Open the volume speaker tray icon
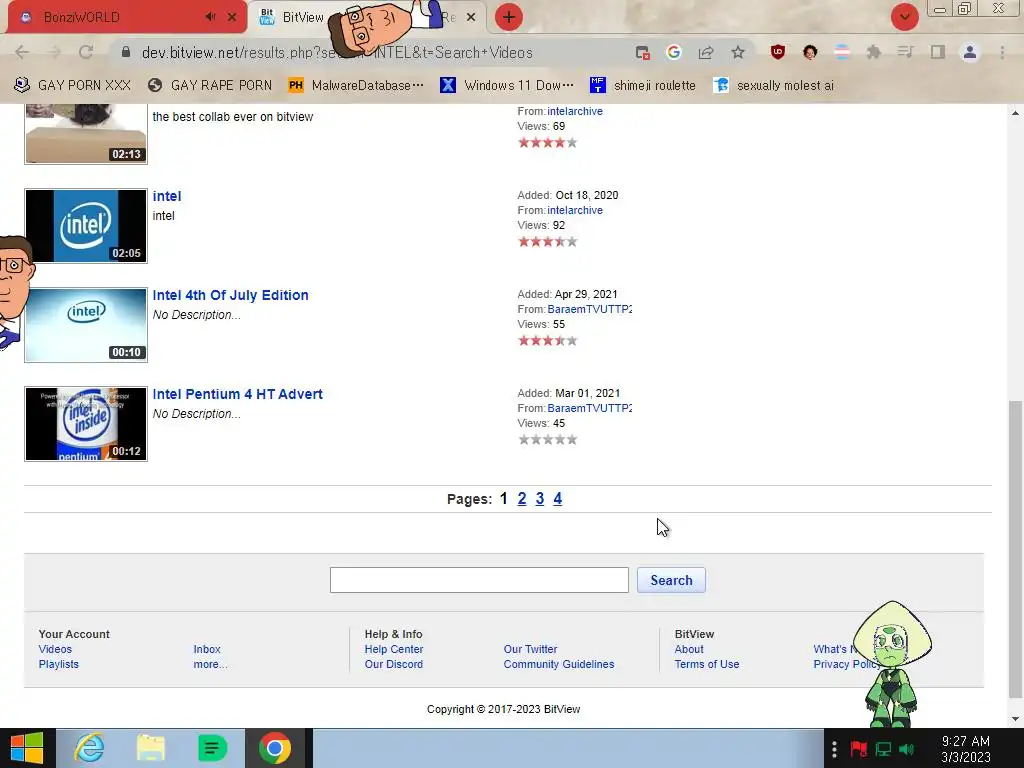 tap(906, 748)
